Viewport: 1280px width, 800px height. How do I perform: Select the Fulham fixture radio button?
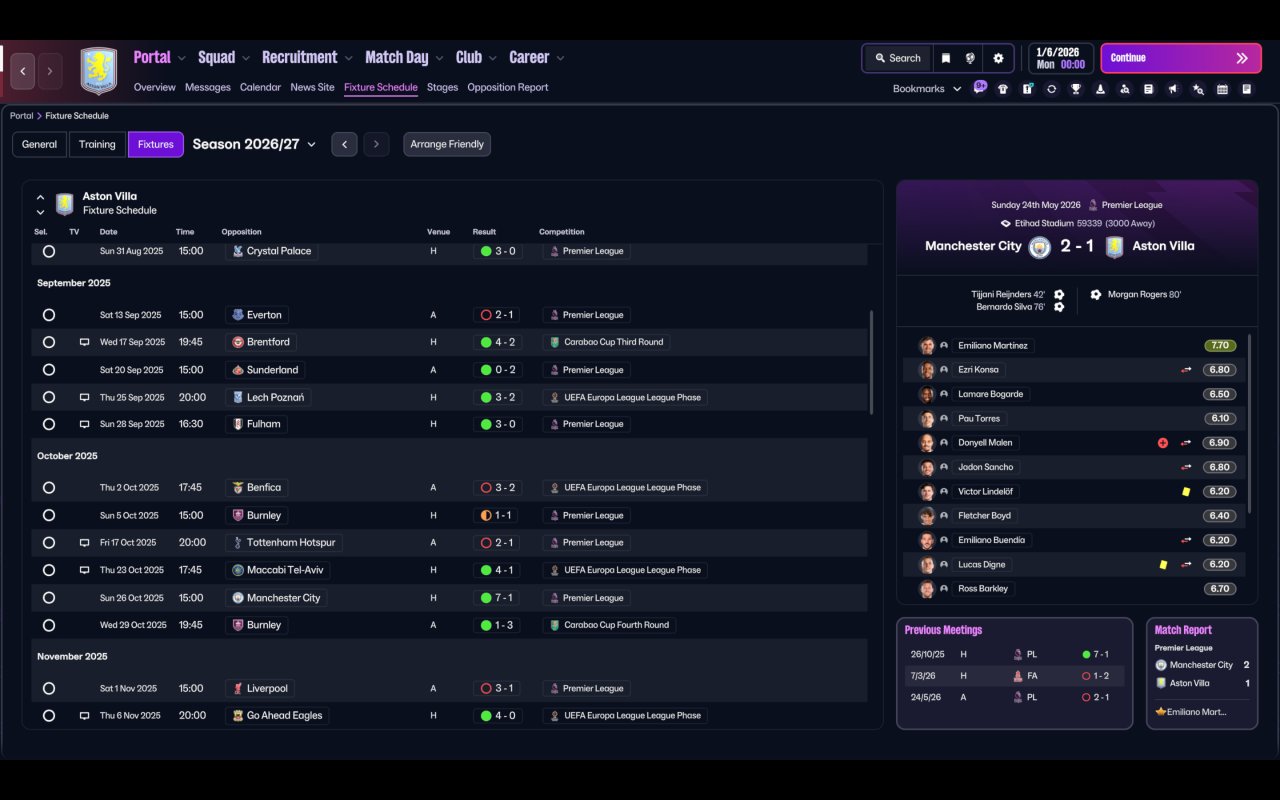(49, 424)
